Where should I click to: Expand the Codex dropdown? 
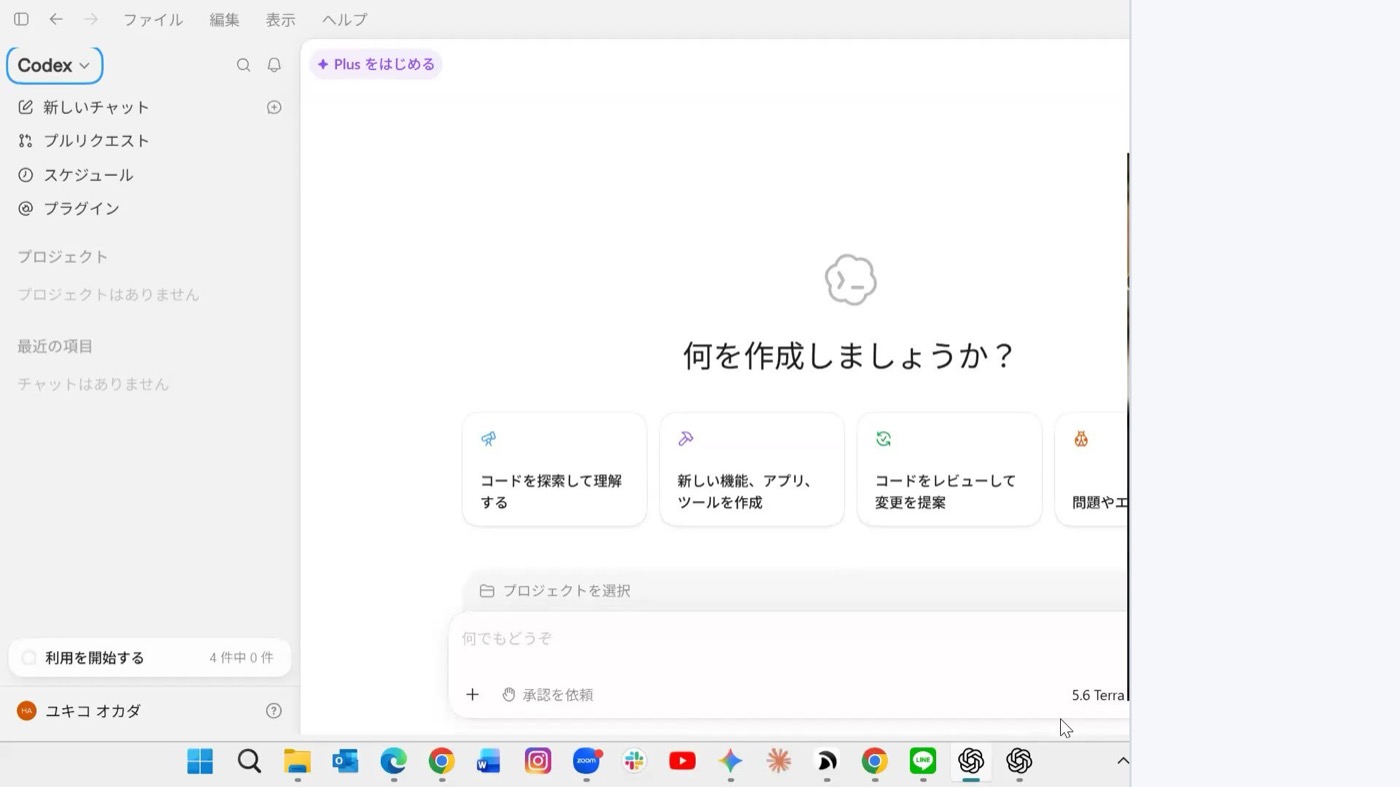pyautogui.click(x=55, y=65)
